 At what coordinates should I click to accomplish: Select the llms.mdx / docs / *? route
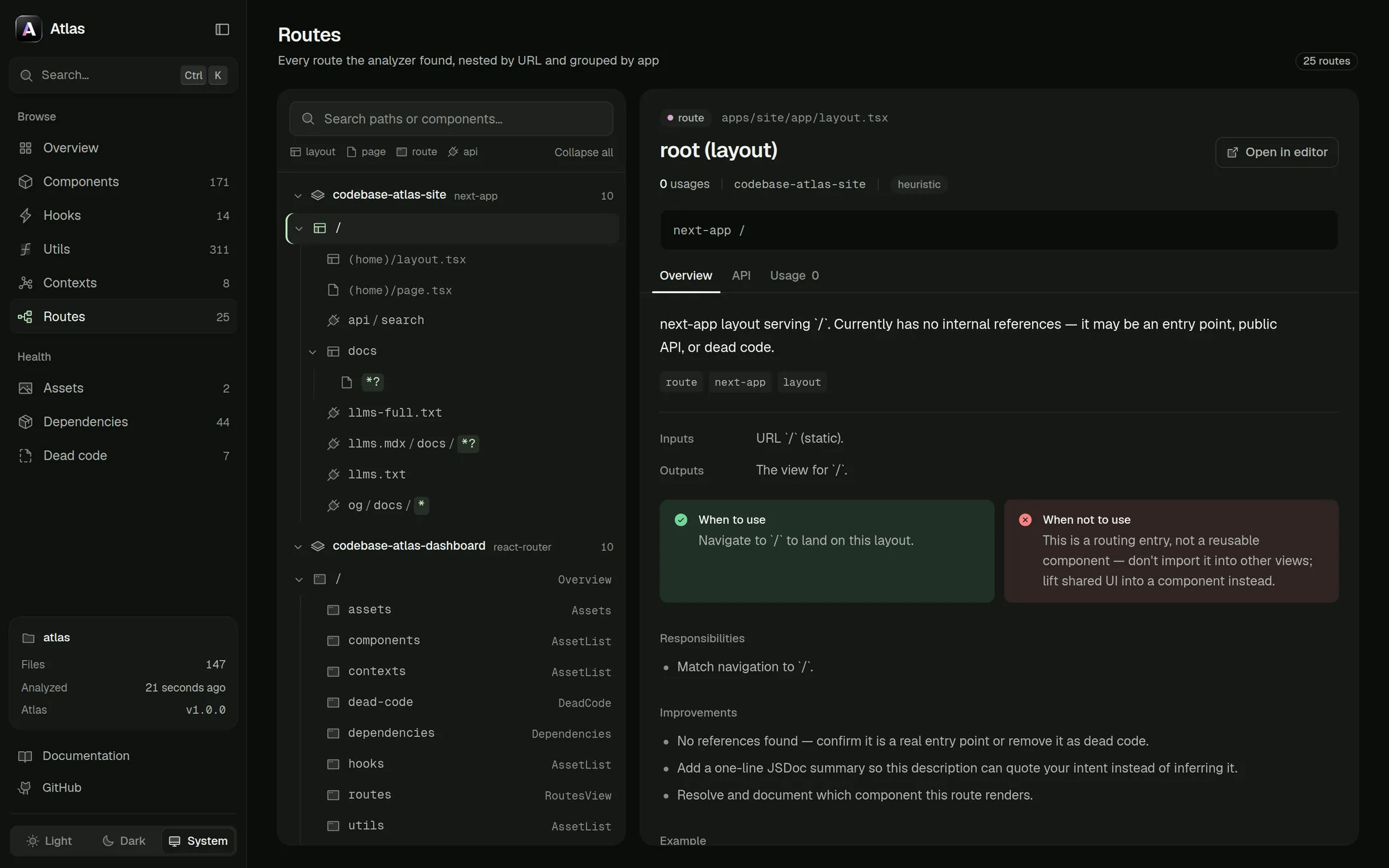(x=466, y=444)
